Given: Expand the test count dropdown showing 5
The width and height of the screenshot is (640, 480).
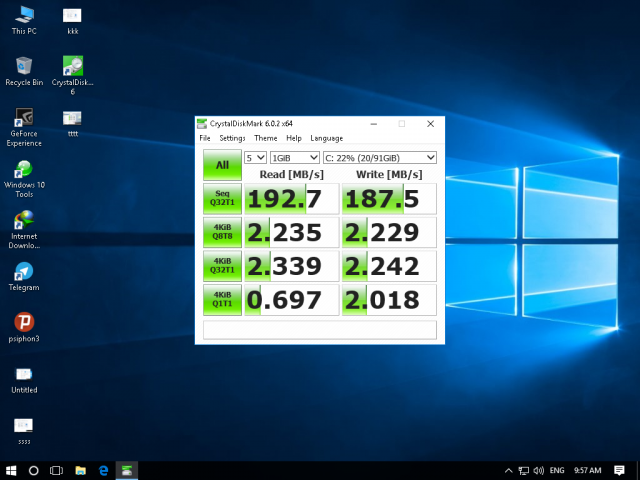Looking at the screenshot, I should click(255, 158).
